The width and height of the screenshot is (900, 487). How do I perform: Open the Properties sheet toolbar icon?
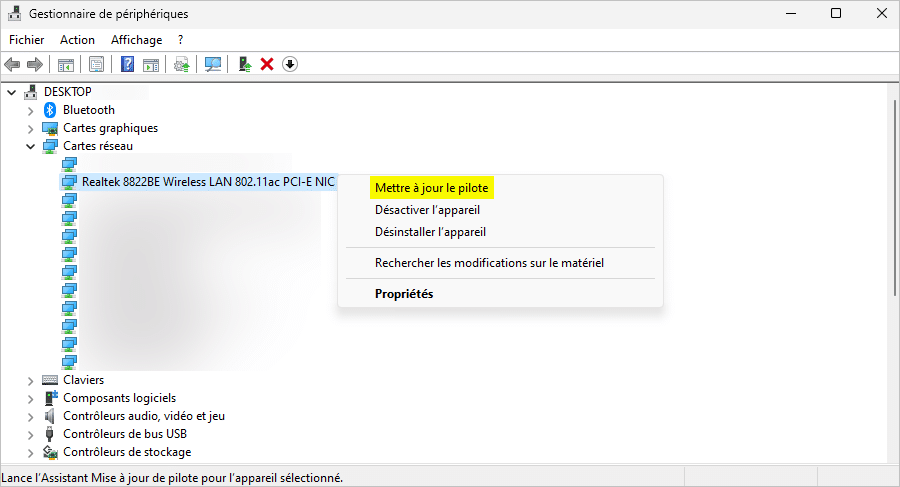96,64
